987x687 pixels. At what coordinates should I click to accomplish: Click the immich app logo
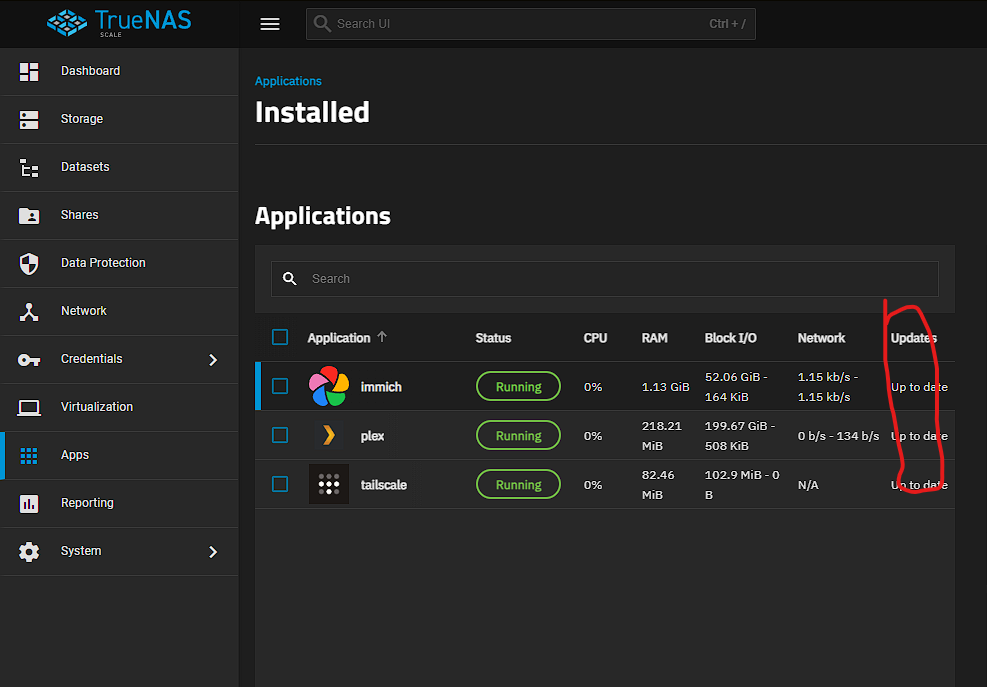point(329,386)
